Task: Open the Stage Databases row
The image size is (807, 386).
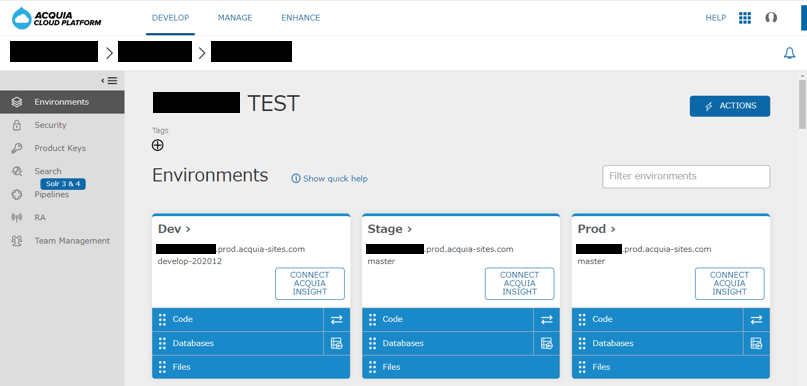Action: (x=448, y=343)
